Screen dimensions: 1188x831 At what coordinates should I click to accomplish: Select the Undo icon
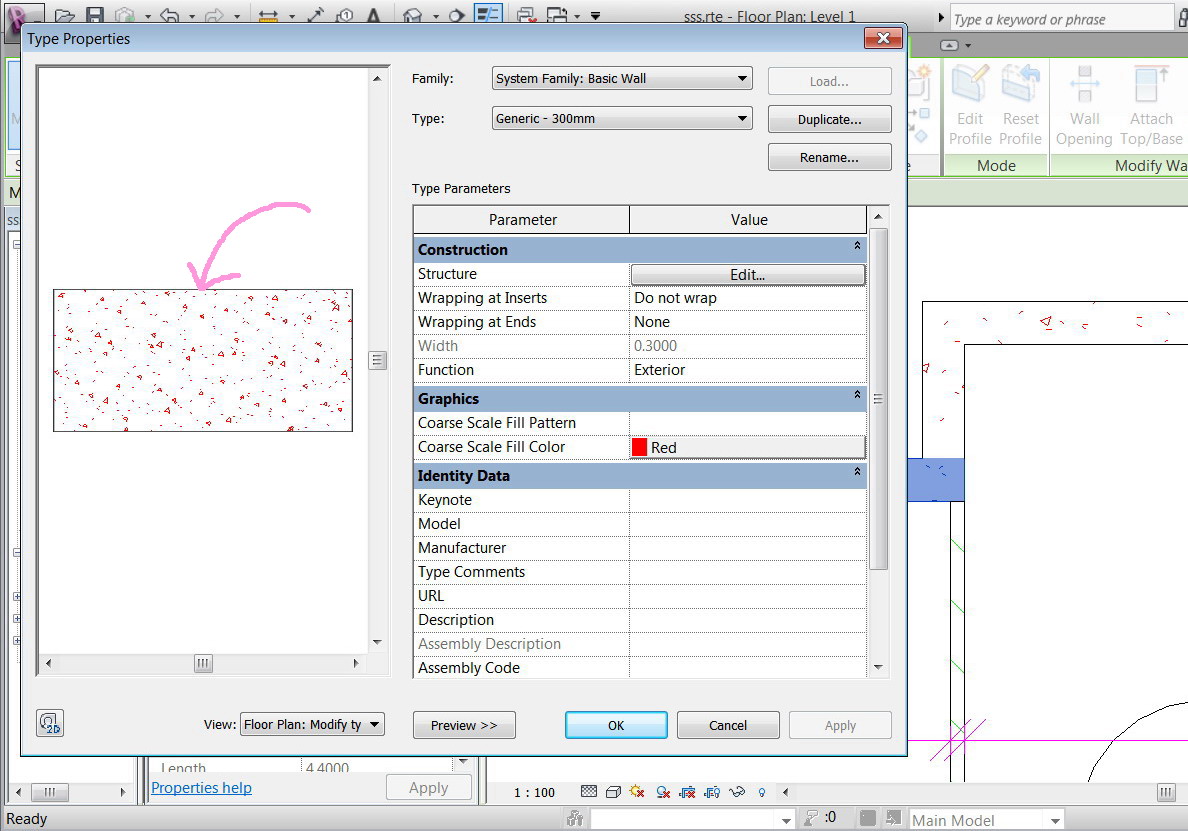tap(167, 14)
